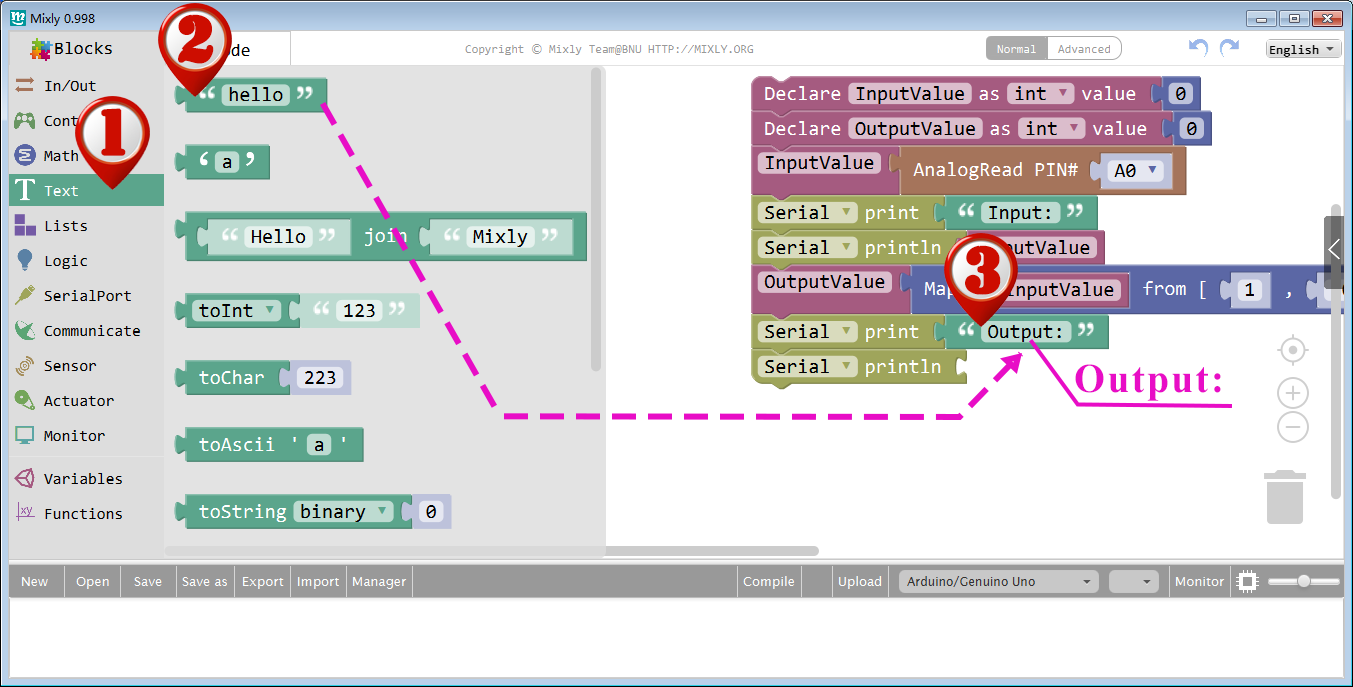
Task: Open Serial dropdown on the empty println block
Action: click(808, 367)
